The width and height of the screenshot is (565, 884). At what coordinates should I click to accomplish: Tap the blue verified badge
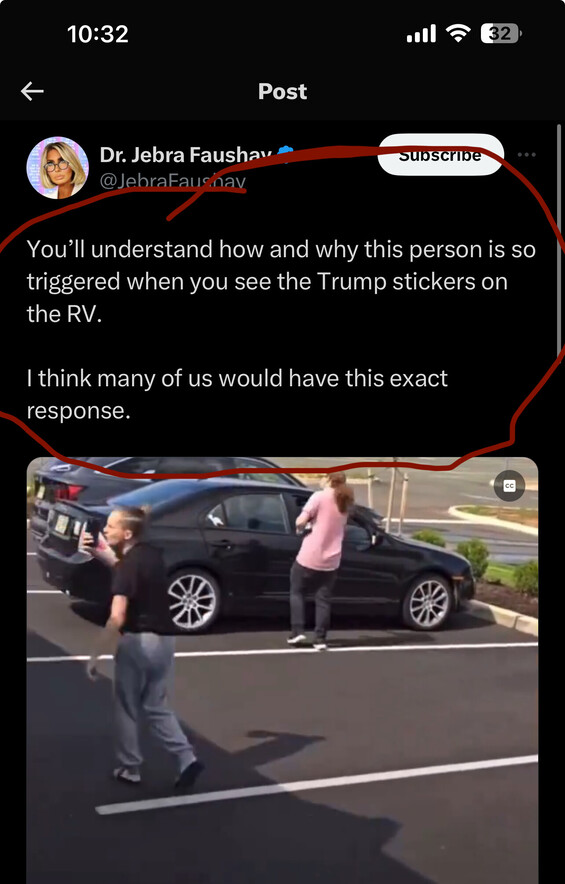coord(286,153)
